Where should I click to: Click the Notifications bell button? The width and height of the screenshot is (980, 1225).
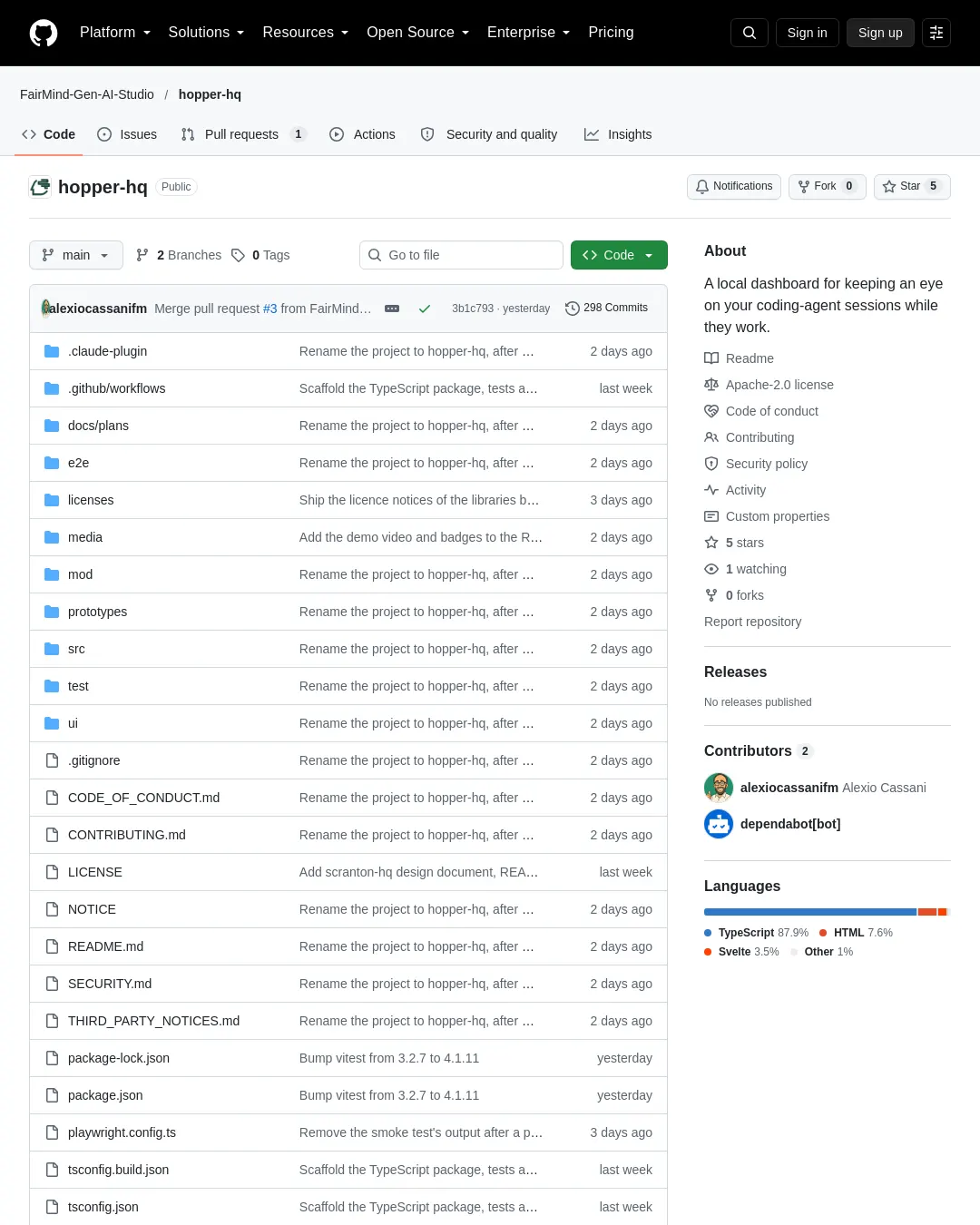pyautogui.click(x=734, y=186)
